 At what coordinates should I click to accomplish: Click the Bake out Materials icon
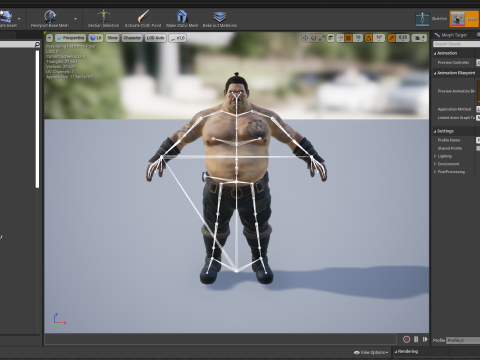pyautogui.click(x=220, y=16)
